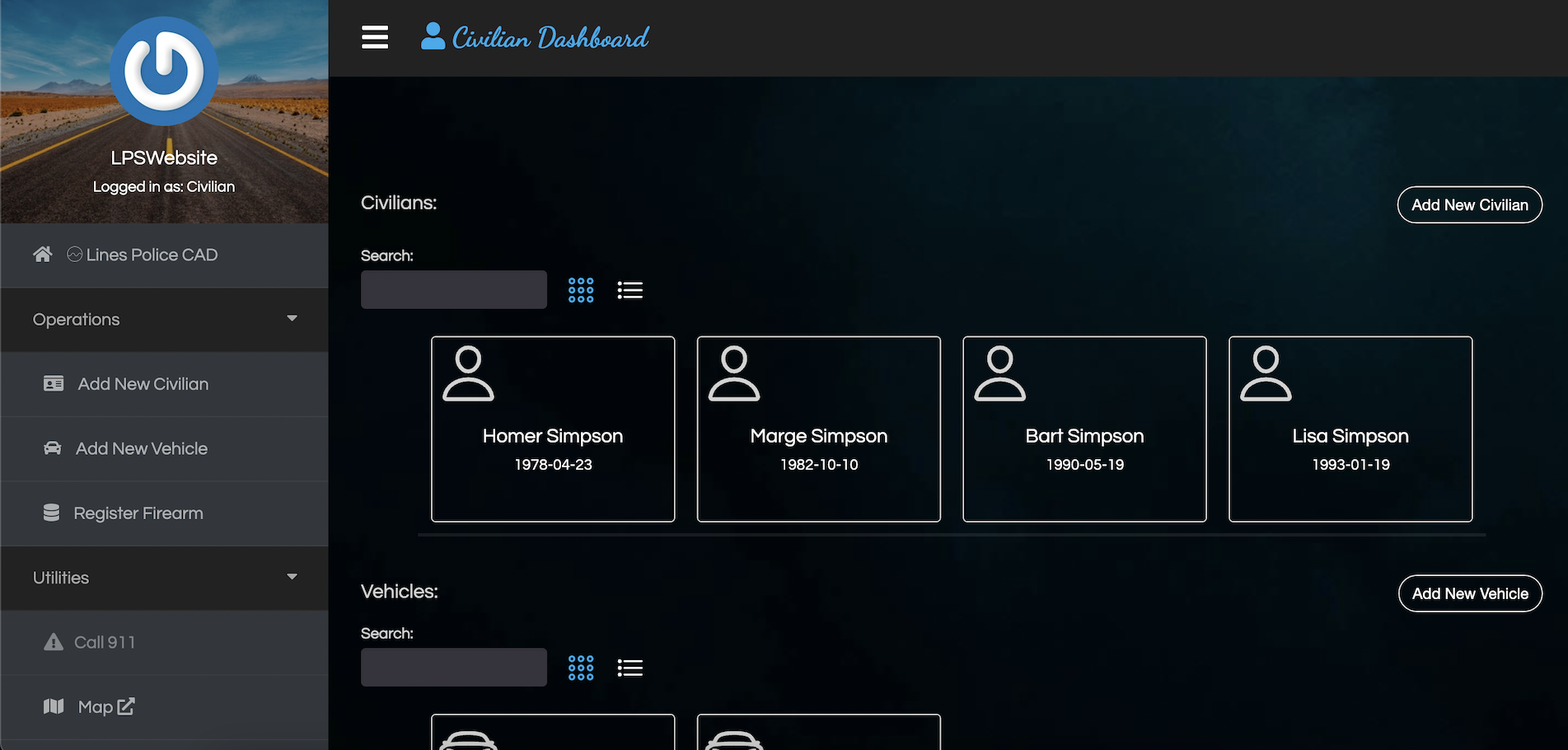Open the hamburger navigation menu
The image size is (1568, 750).
375,37
